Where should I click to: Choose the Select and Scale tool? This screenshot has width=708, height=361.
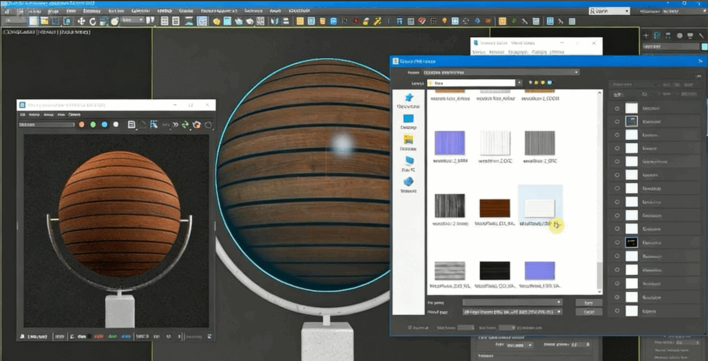tap(104, 21)
